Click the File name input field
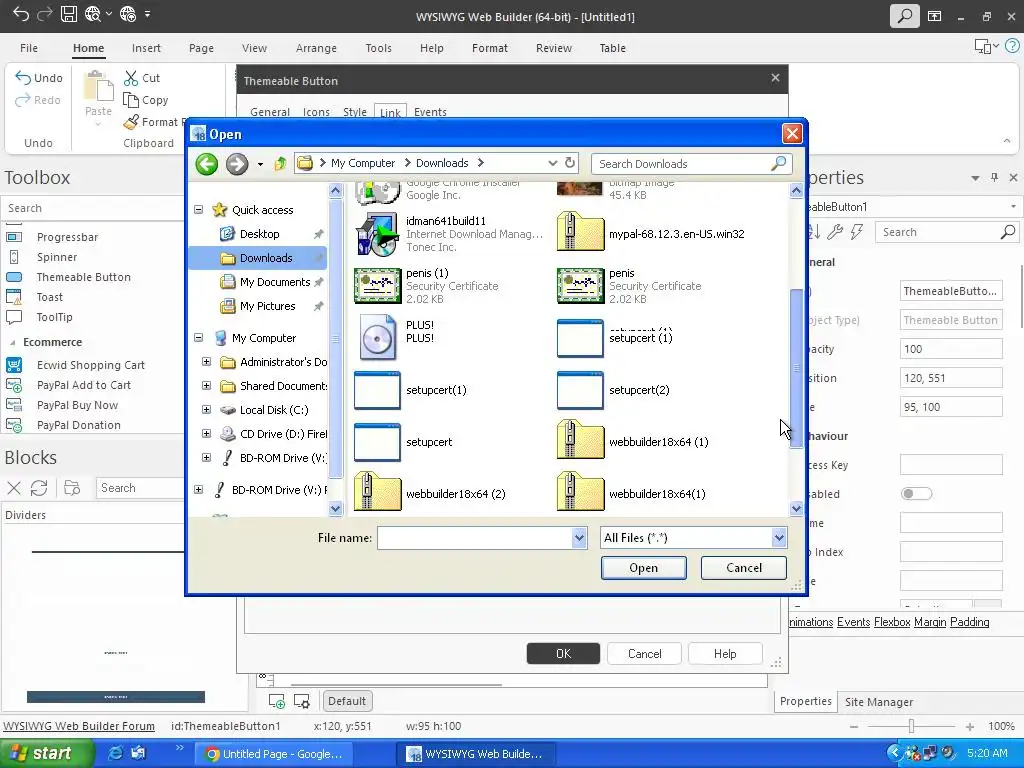This screenshot has height=768, width=1024. [x=475, y=537]
